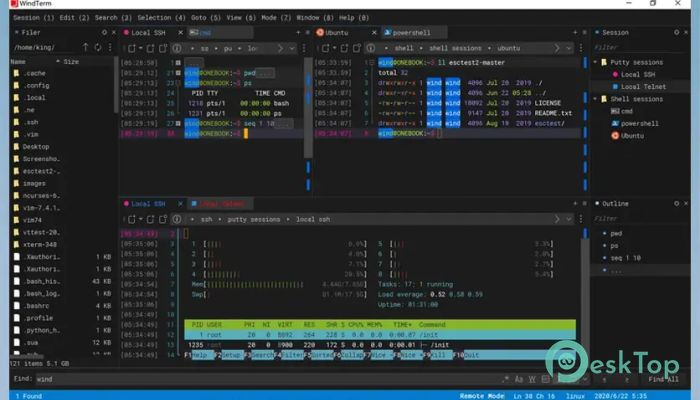Select 'pwd' entry in Outline
The height and width of the screenshot is (400, 700).
point(616,233)
